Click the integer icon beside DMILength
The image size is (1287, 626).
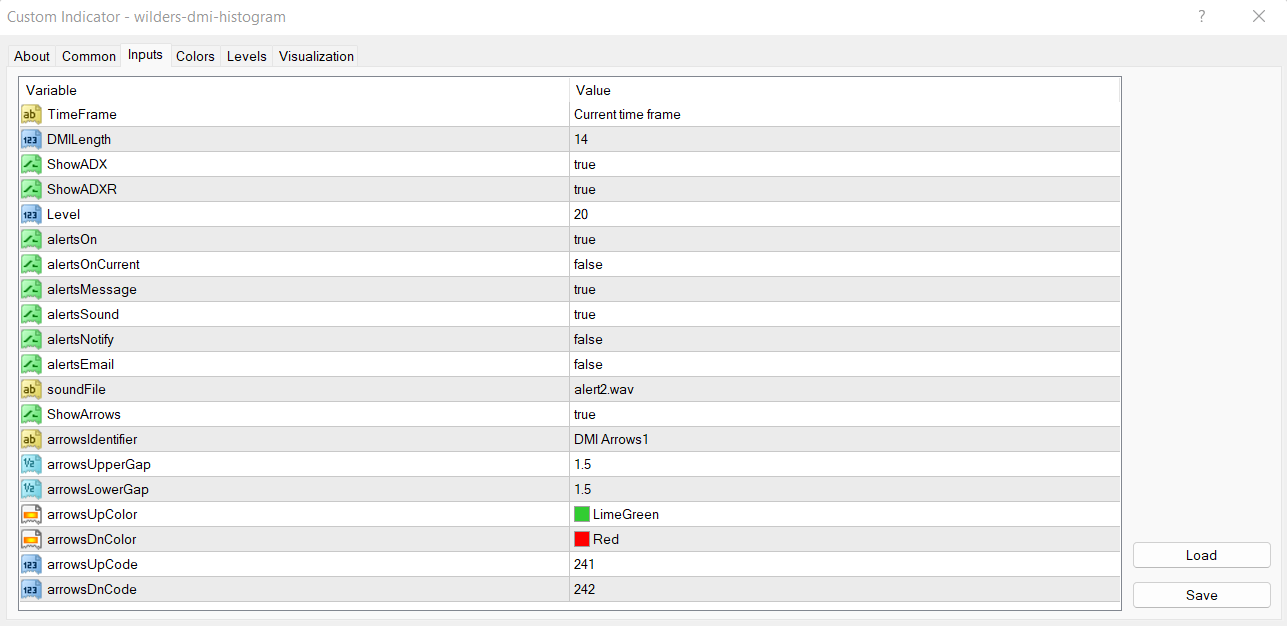point(31,140)
